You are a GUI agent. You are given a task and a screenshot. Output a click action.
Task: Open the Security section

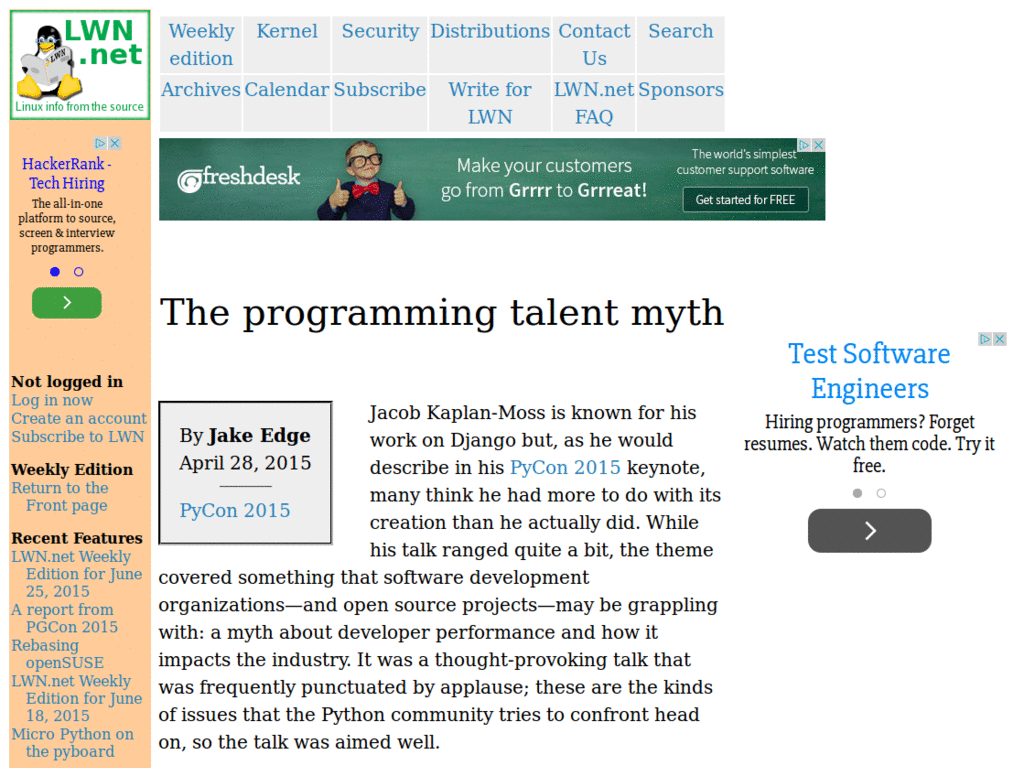coord(379,31)
